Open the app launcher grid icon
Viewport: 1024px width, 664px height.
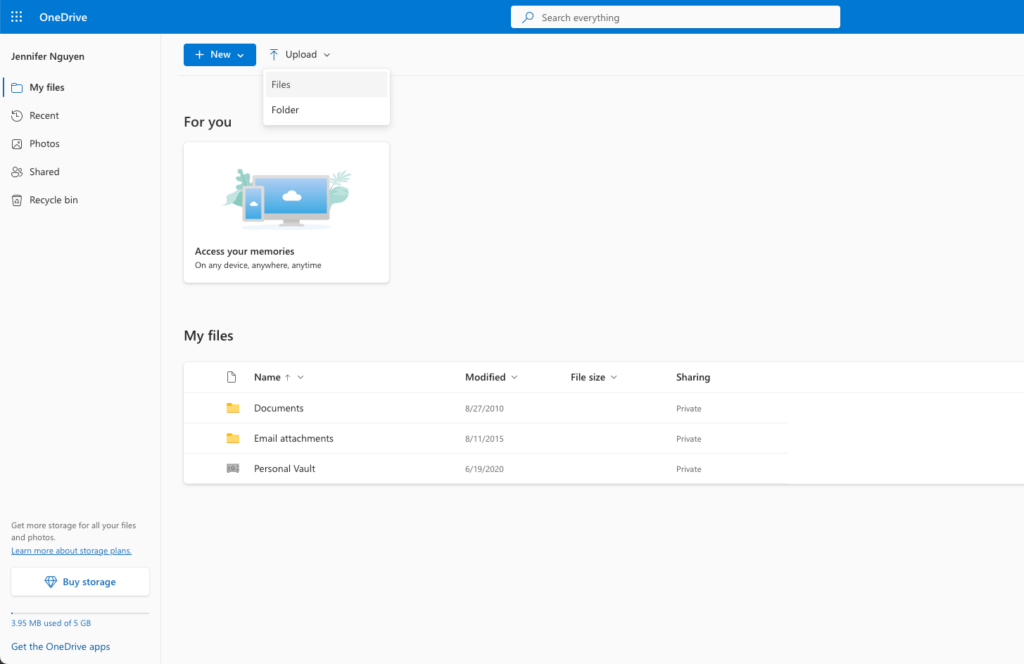(16, 17)
